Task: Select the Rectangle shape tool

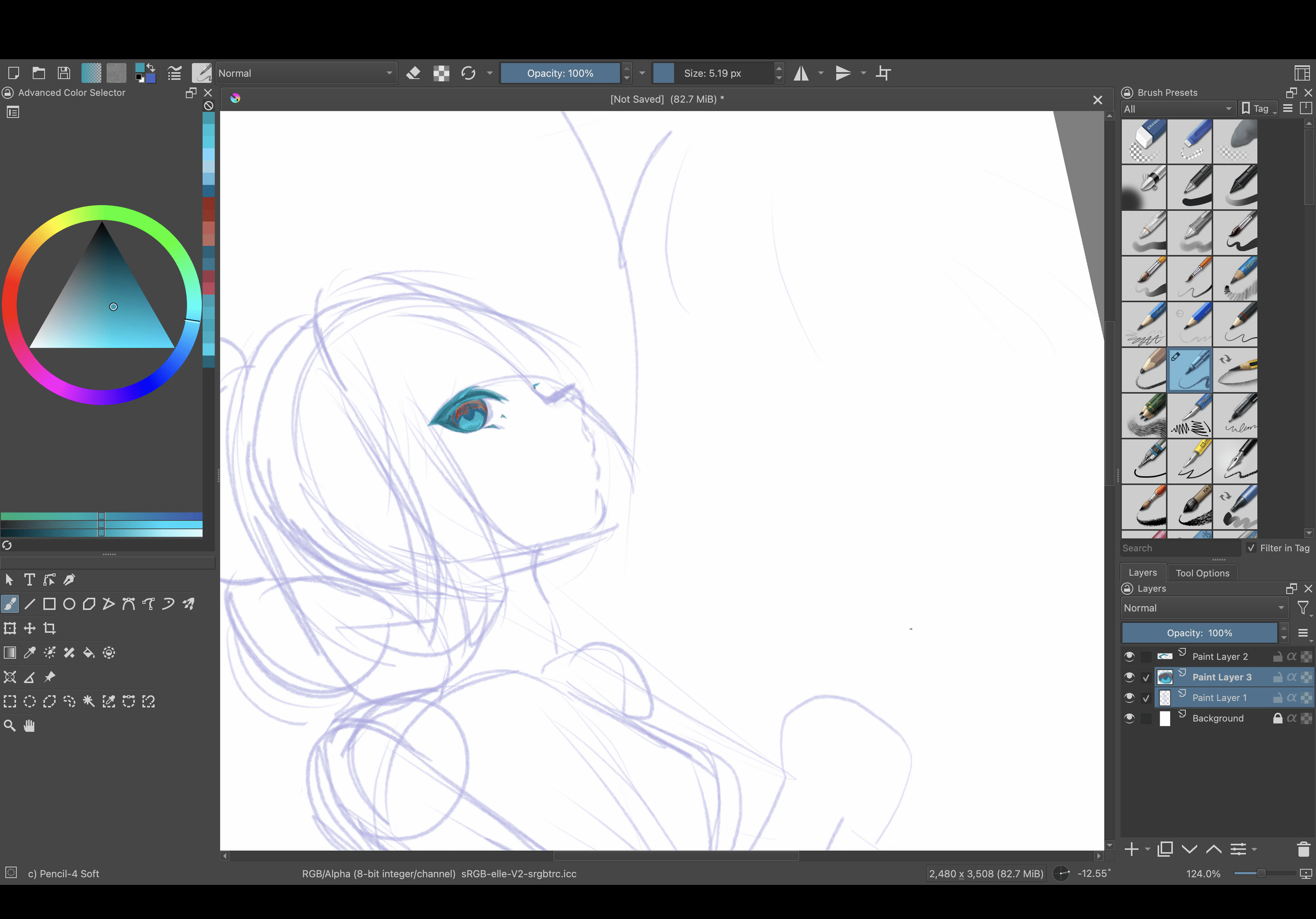Action: coord(49,604)
